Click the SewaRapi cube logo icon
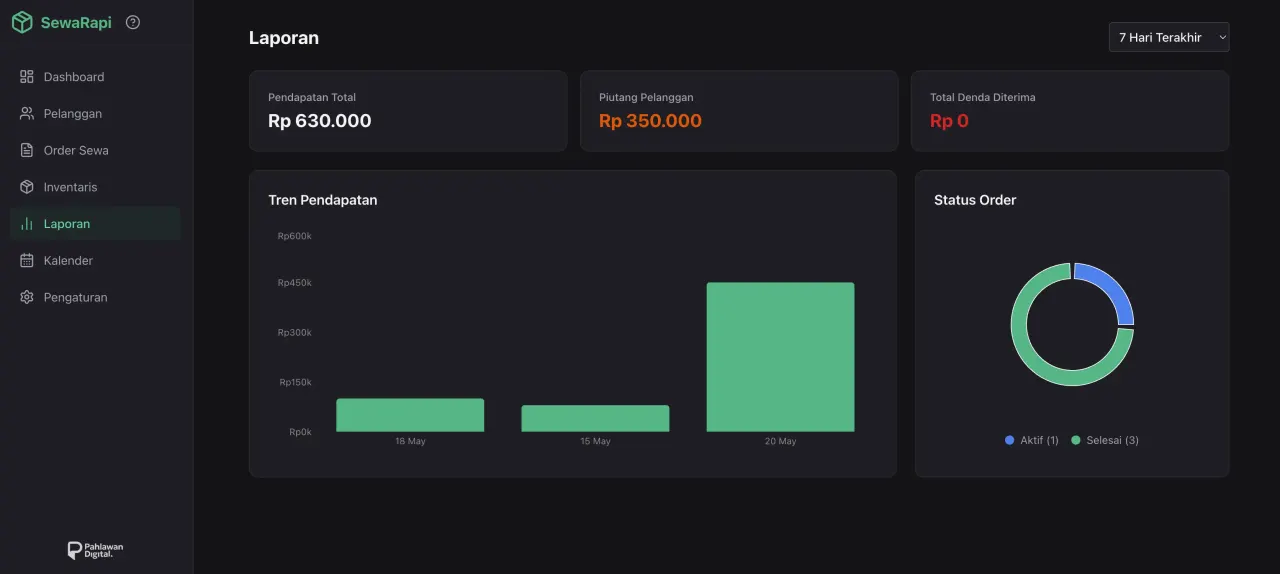The width and height of the screenshot is (1280, 574). coord(22,22)
